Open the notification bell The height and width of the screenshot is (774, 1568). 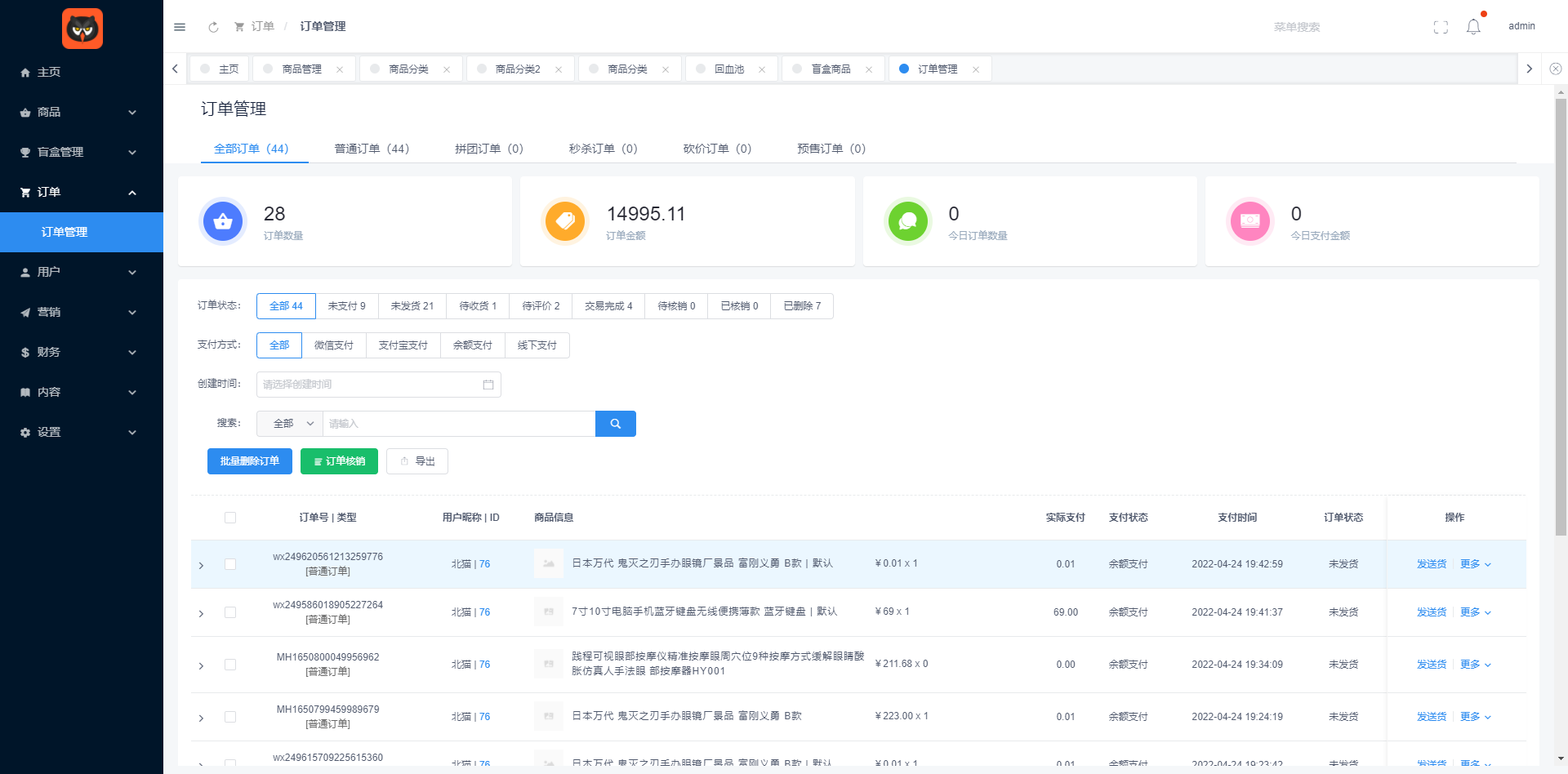[x=1473, y=26]
